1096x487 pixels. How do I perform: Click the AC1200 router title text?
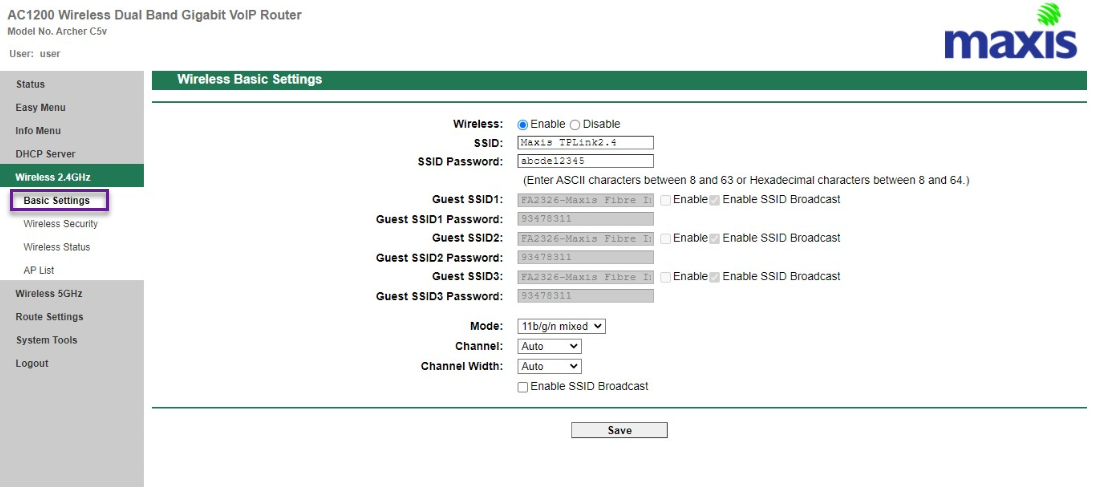pyautogui.click(x=154, y=15)
